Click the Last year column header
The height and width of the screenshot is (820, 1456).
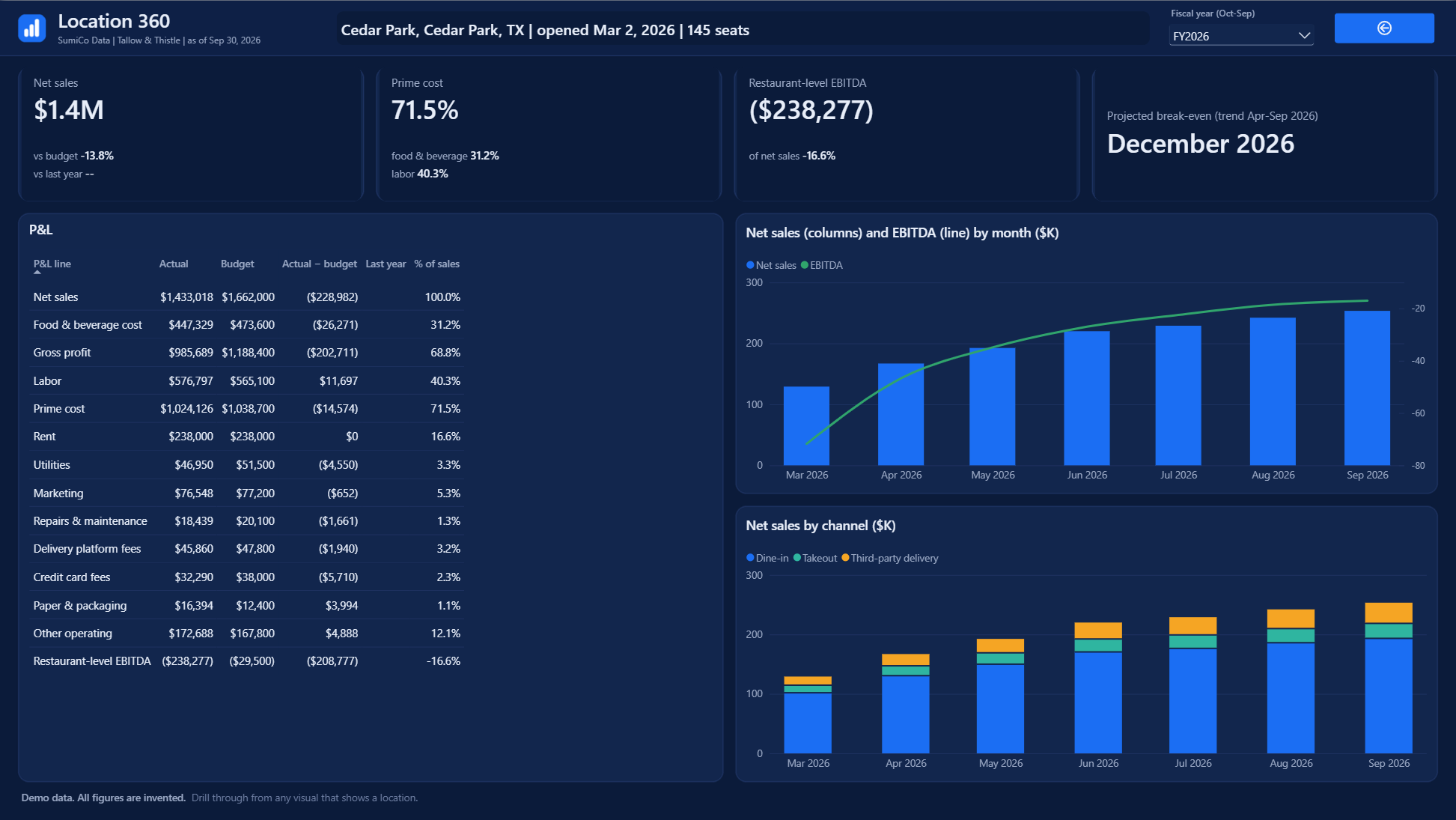[386, 264]
